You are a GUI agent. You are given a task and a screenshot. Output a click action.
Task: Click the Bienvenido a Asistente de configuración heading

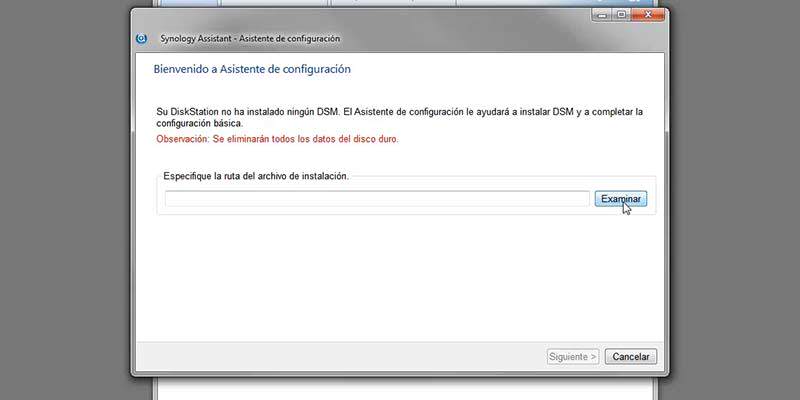tap(252, 69)
